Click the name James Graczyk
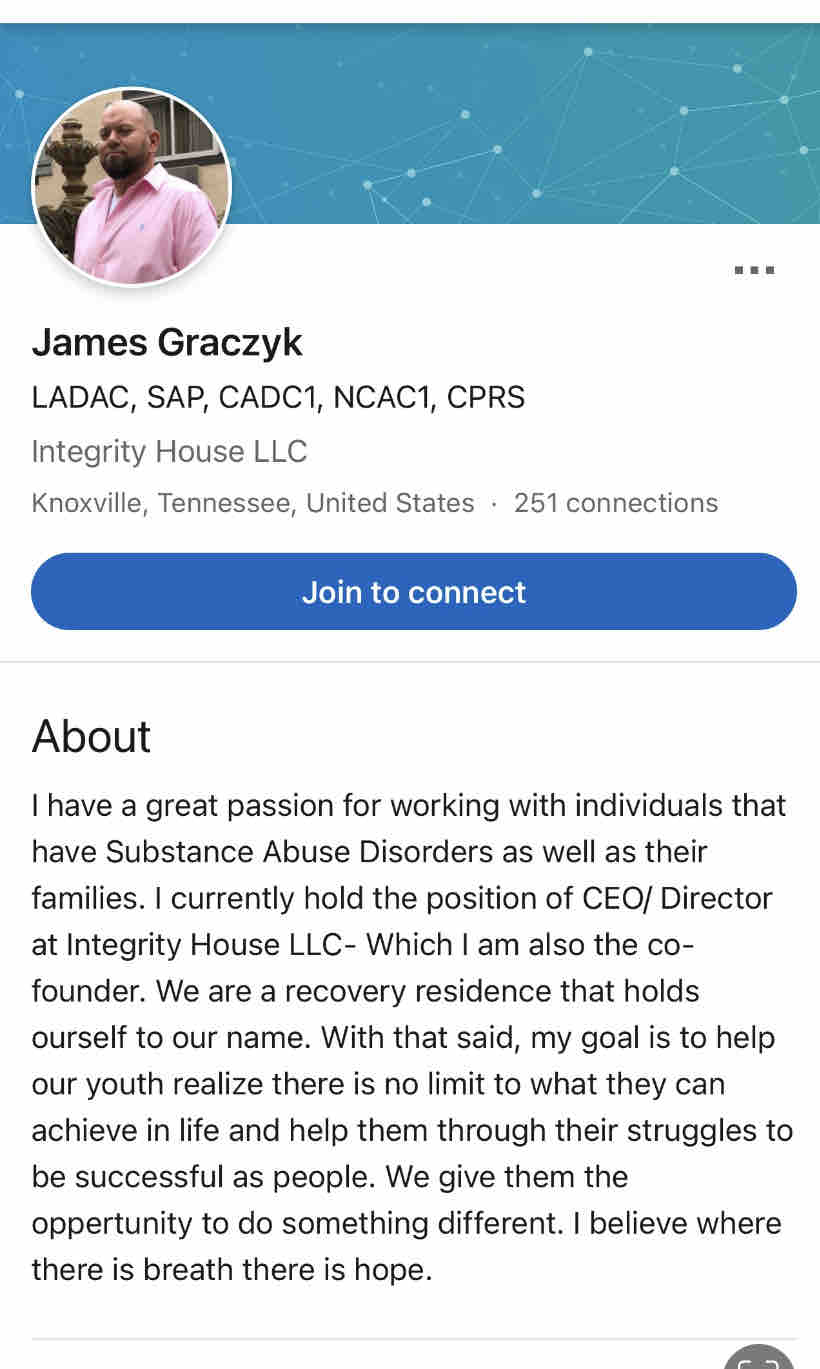 167,343
